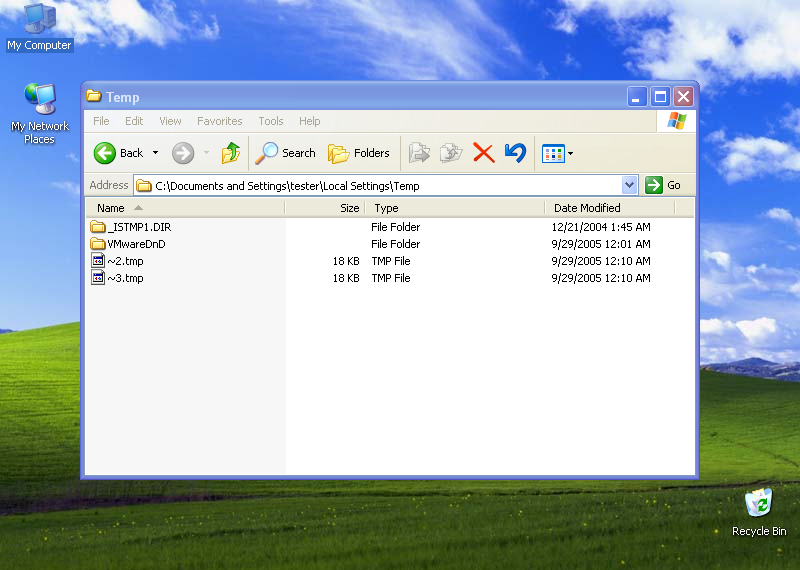Close the Temp window
Viewport: 800px width, 570px height.
(684, 96)
